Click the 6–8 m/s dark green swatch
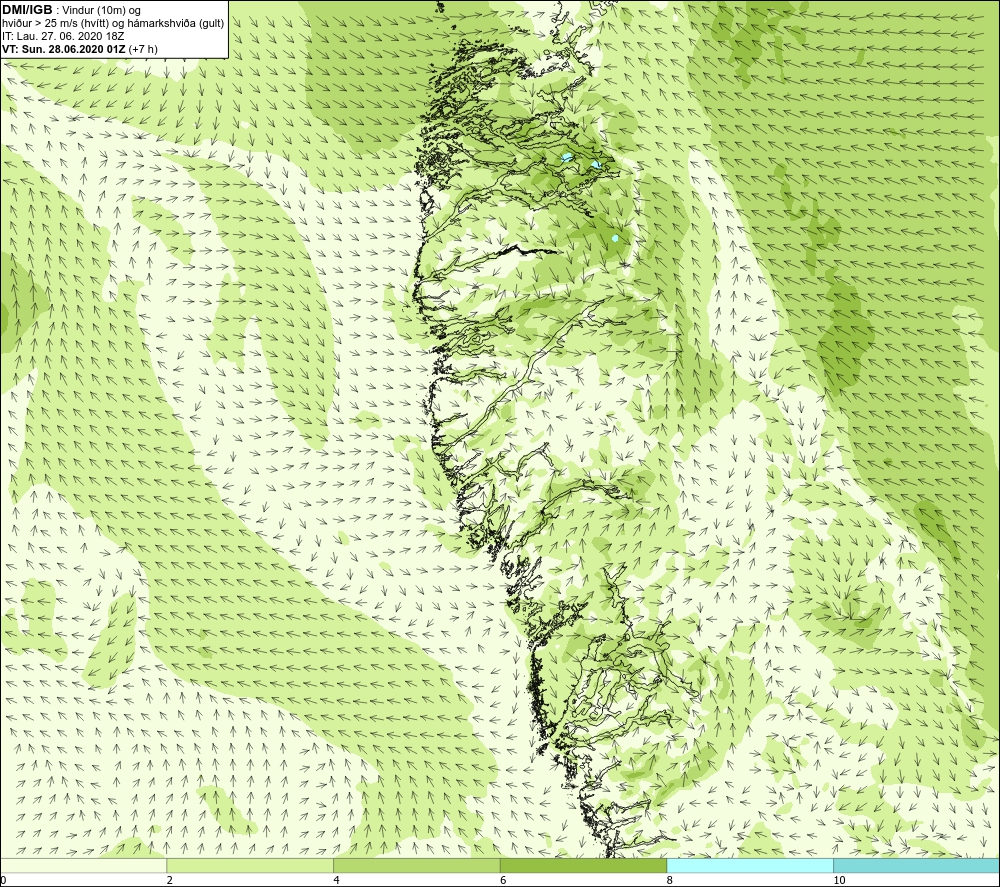 click(583, 865)
